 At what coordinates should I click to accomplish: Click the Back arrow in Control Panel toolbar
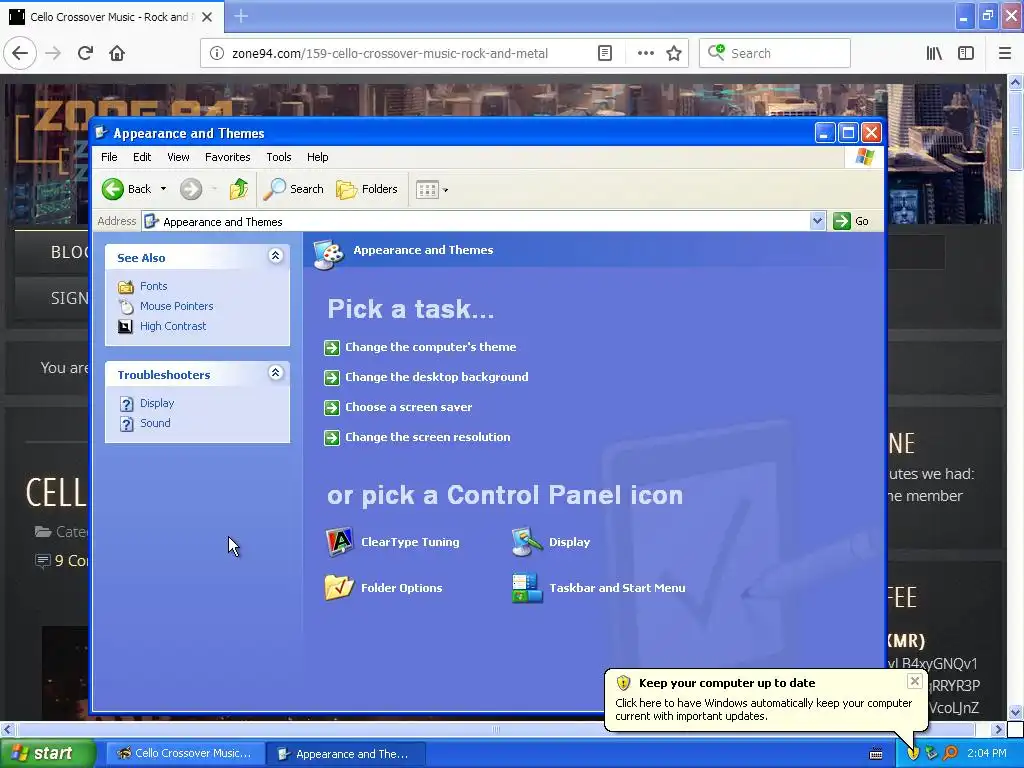click(x=113, y=189)
